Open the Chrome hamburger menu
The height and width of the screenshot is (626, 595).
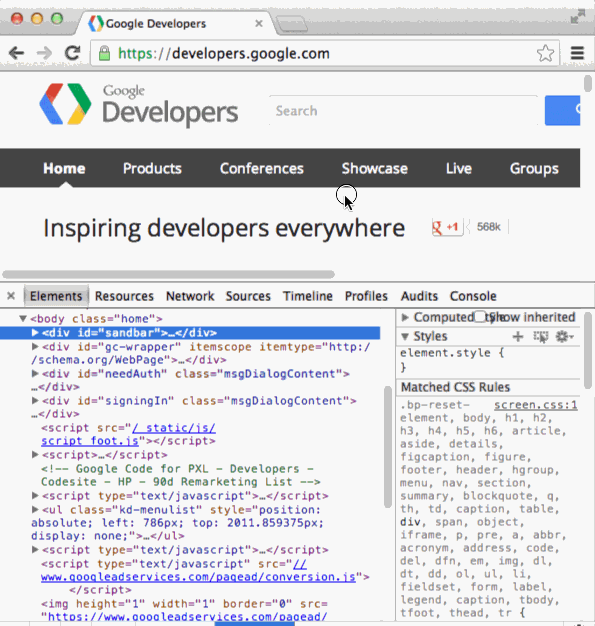click(x=577, y=53)
